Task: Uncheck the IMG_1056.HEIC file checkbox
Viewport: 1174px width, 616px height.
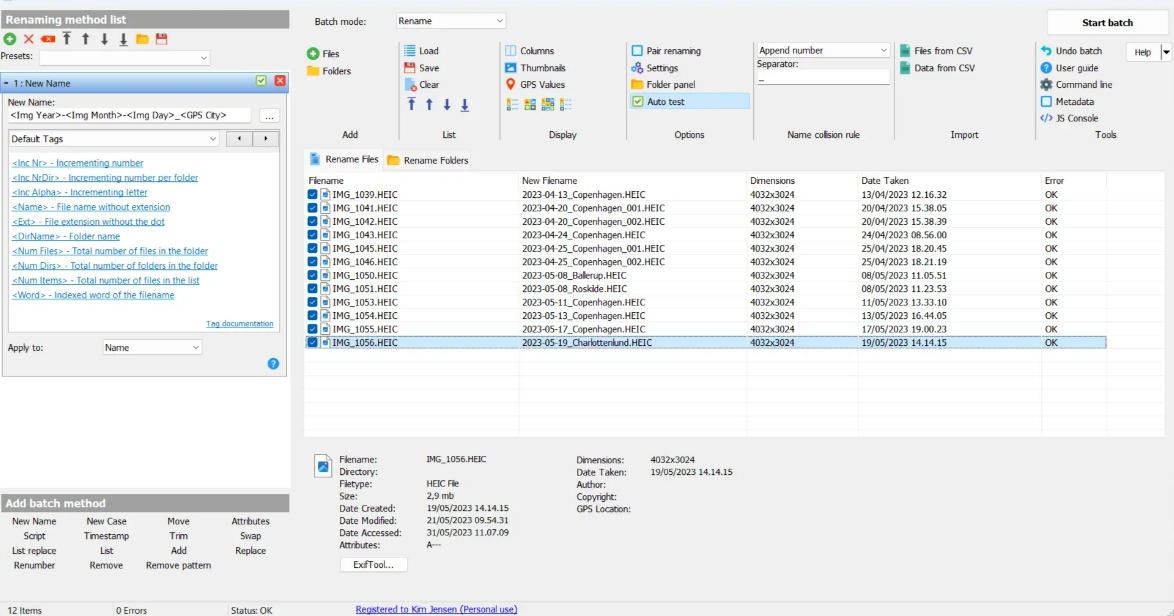Action: click(312, 343)
